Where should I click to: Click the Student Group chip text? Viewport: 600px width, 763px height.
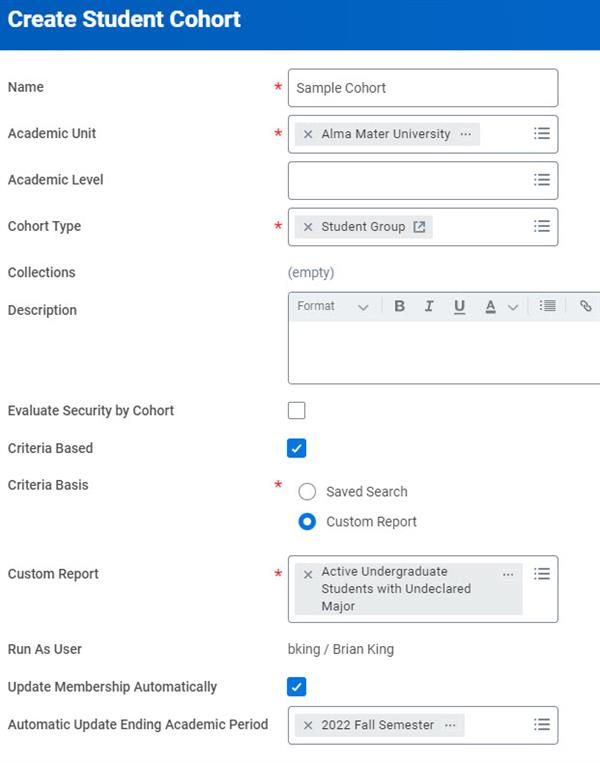363,227
